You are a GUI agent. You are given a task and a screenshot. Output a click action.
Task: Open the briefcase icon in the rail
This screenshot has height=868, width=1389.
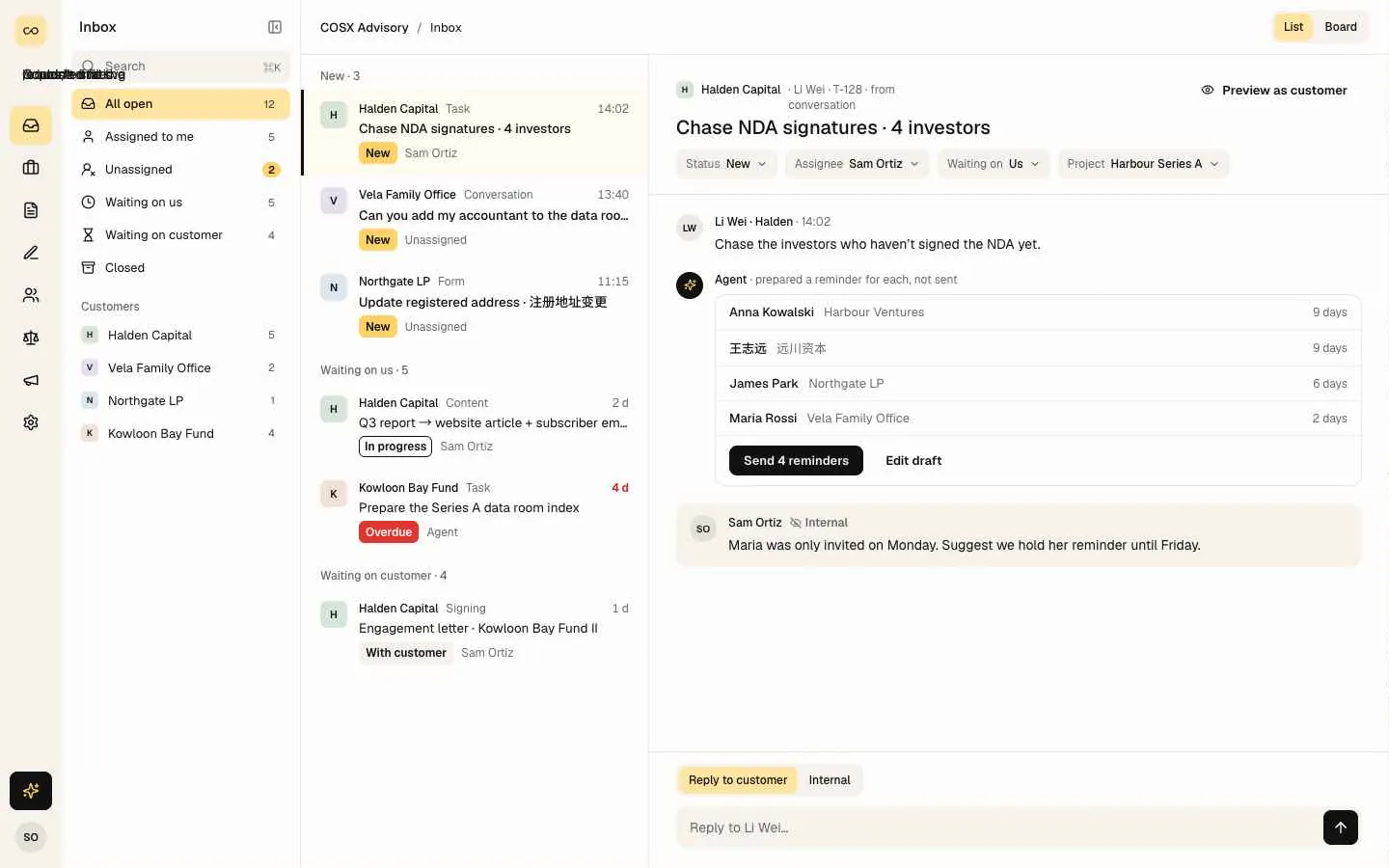(31, 168)
